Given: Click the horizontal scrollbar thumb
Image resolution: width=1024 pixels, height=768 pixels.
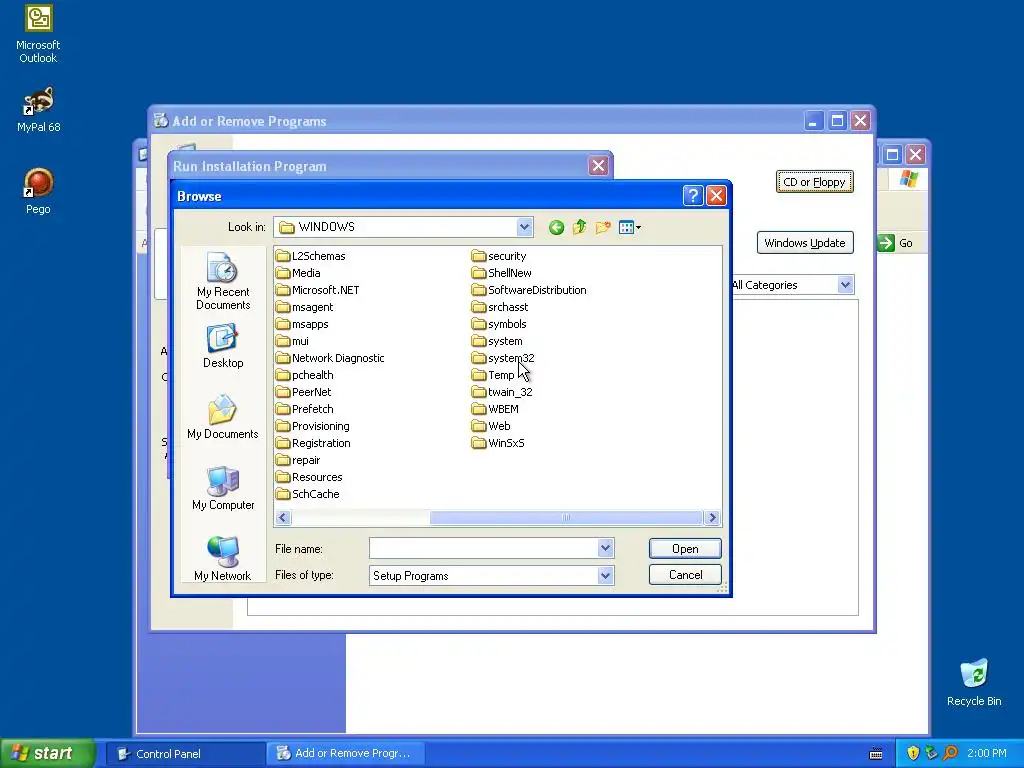Looking at the screenshot, I should click(566, 518).
